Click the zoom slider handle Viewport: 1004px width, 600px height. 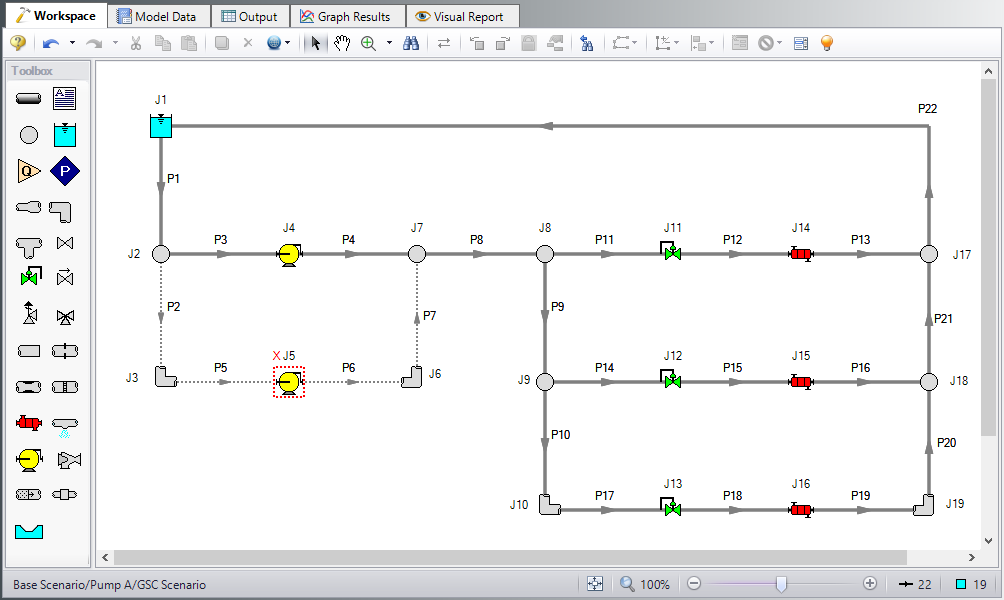pos(781,584)
